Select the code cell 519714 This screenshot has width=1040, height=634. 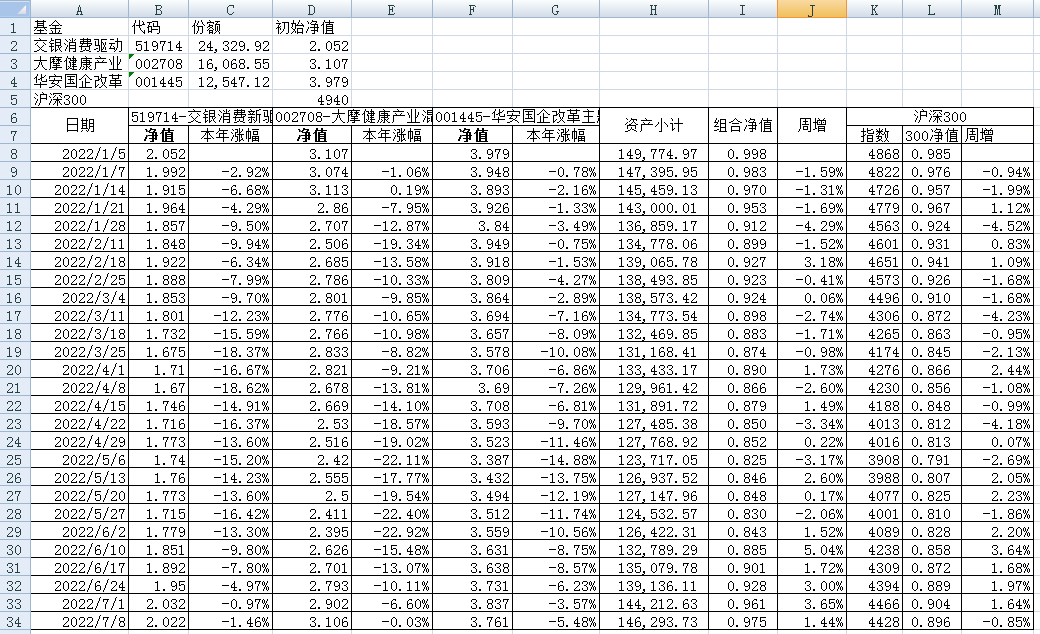pos(159,46)
